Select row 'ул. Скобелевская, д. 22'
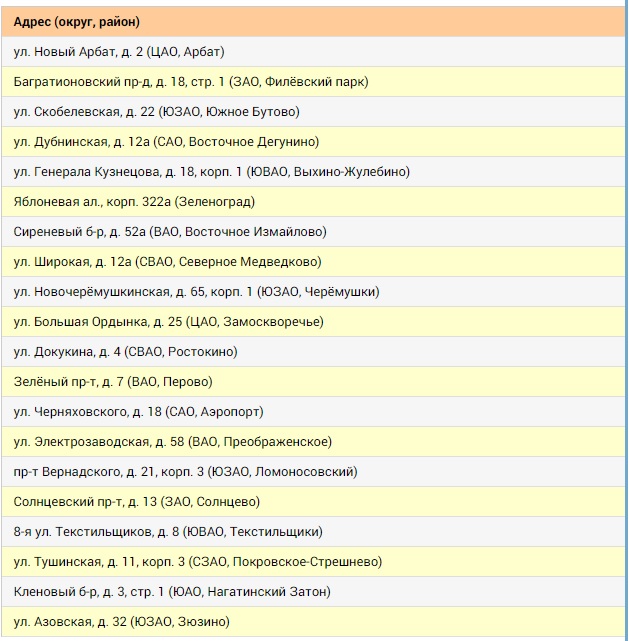This screenshot has width=629, height=641. point(313,112)
